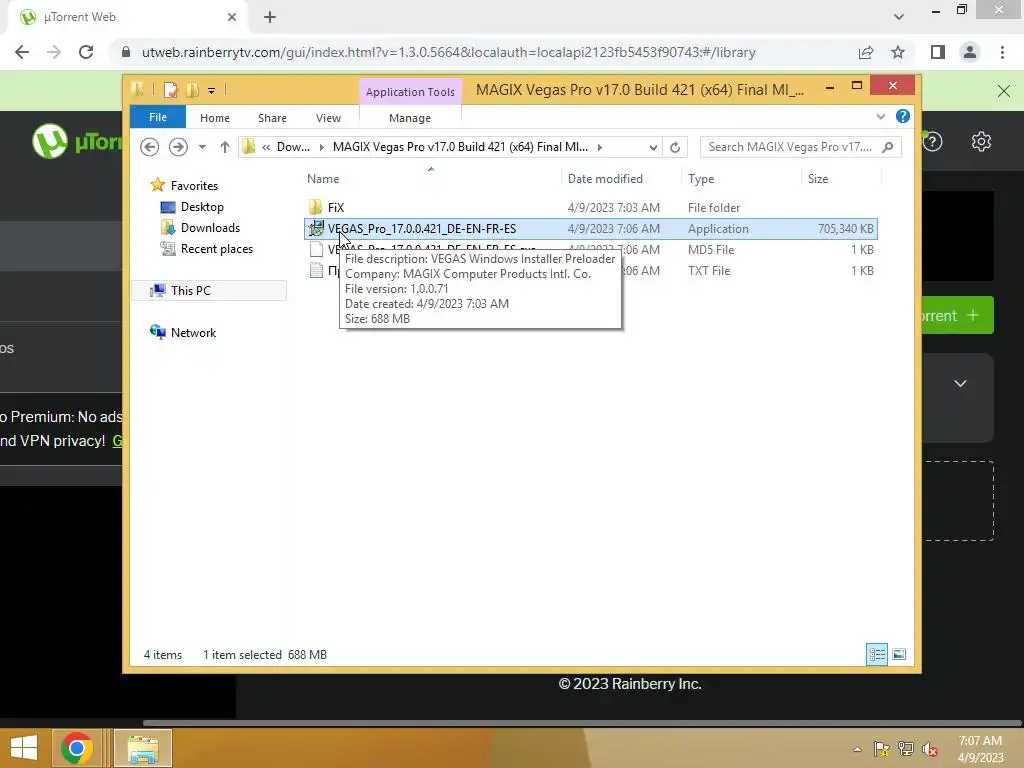Select Favorites in the navigation pane

point(194,185)
